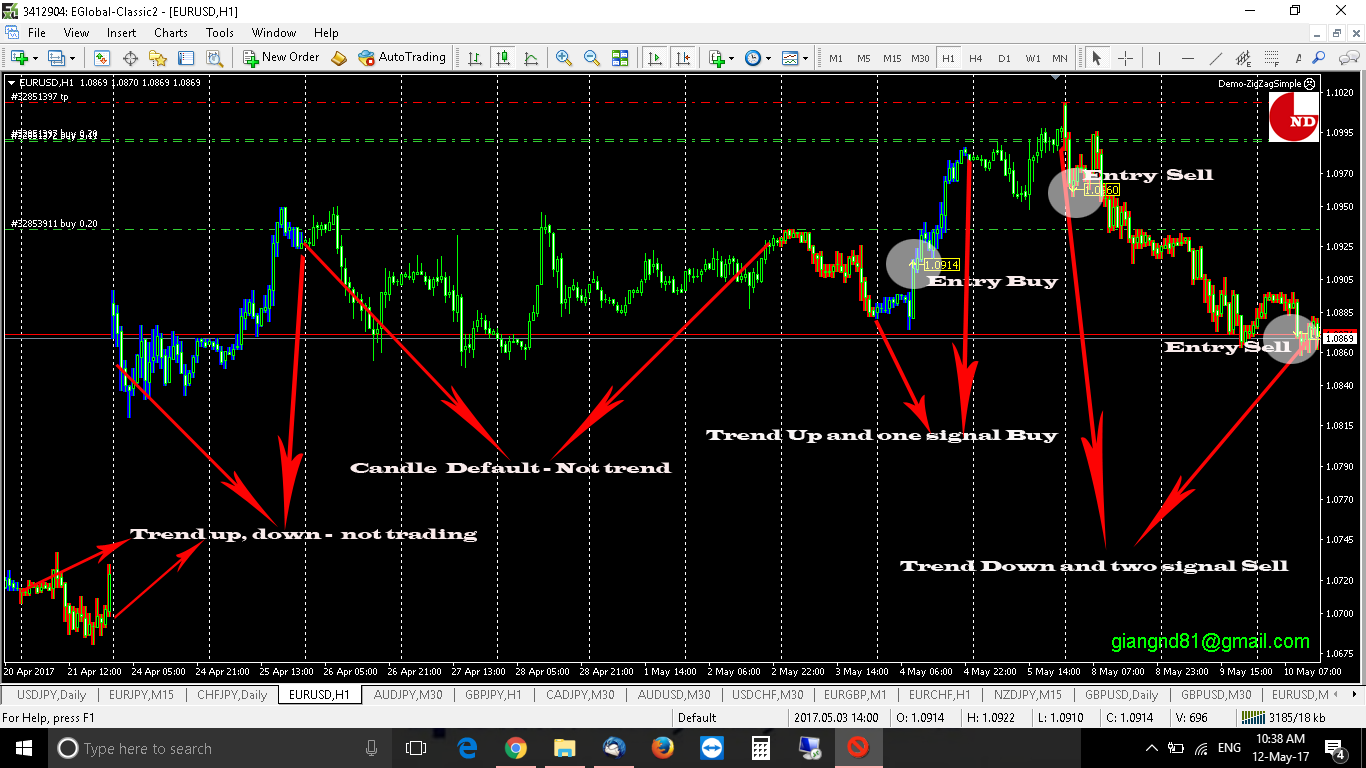
Task: Select the cursor arrow tool
Action: [x=1096, y=58]
